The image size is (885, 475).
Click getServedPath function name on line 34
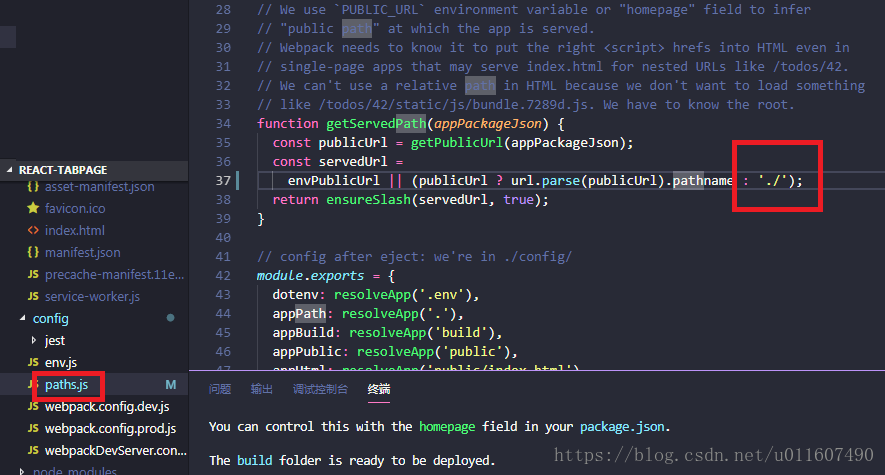(x=376, y=124)
